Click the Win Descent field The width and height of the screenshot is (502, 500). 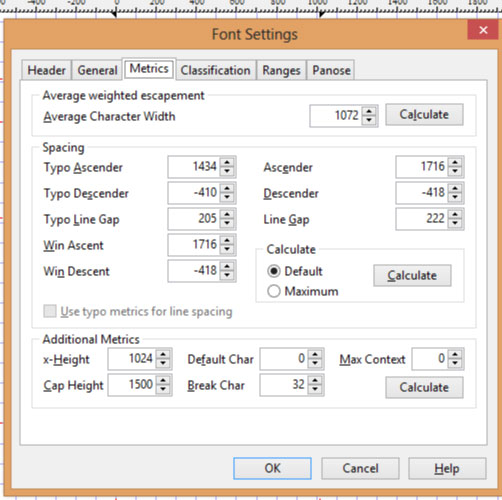(194, 271)
